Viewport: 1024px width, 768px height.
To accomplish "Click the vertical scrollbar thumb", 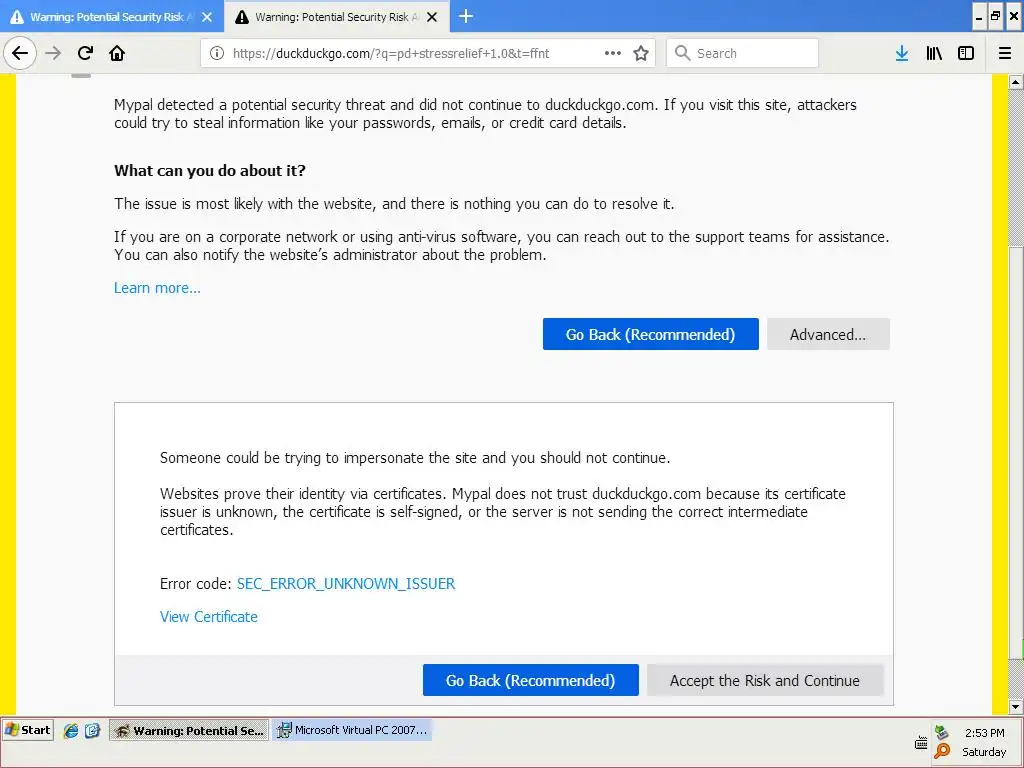I will [x=1016, y=453].
